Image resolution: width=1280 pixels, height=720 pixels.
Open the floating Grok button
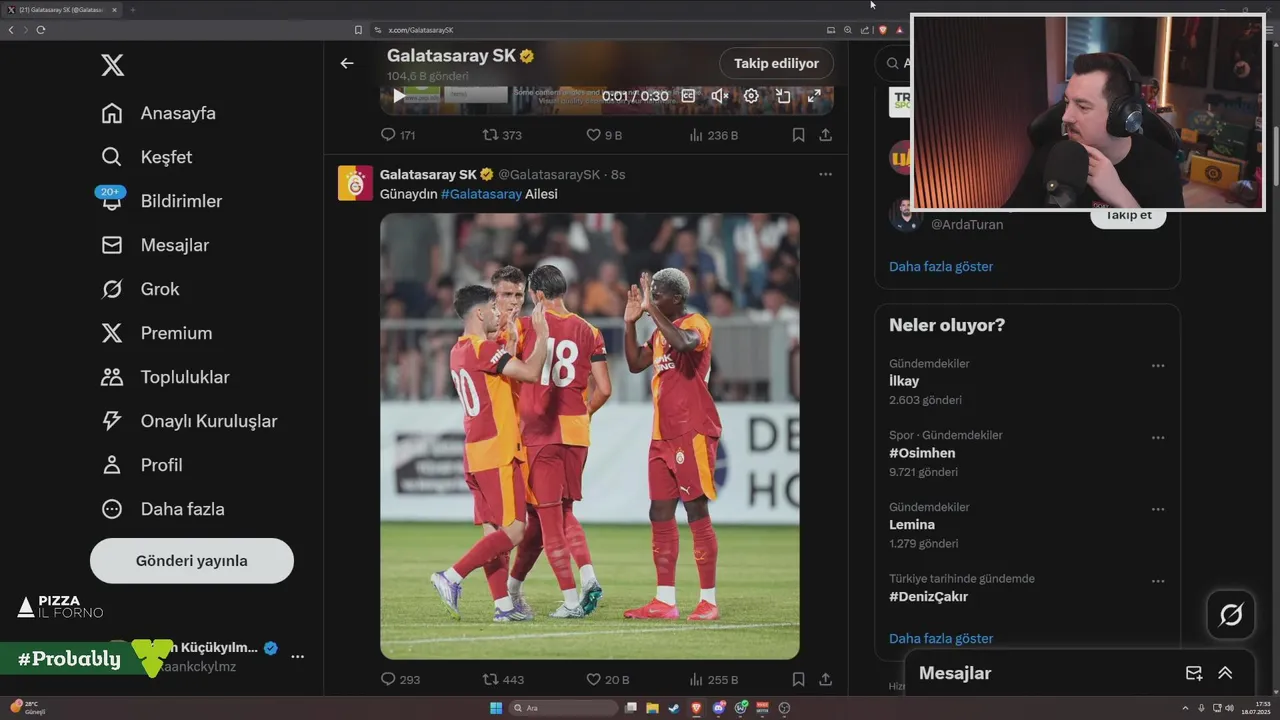coord(1231,615)
